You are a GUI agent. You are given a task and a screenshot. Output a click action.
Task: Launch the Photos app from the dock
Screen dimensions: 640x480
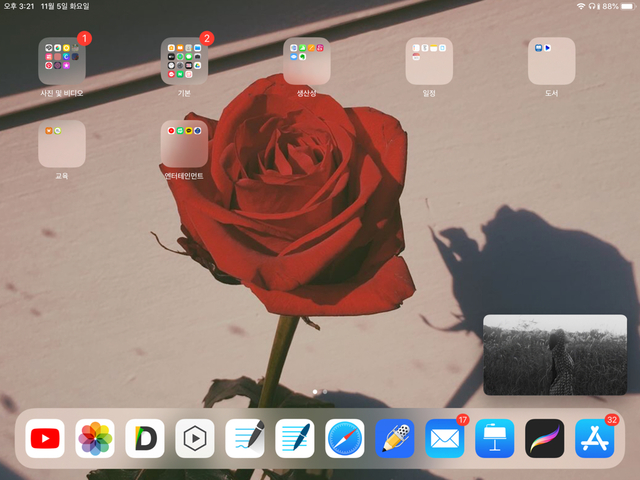coord(95,438)
